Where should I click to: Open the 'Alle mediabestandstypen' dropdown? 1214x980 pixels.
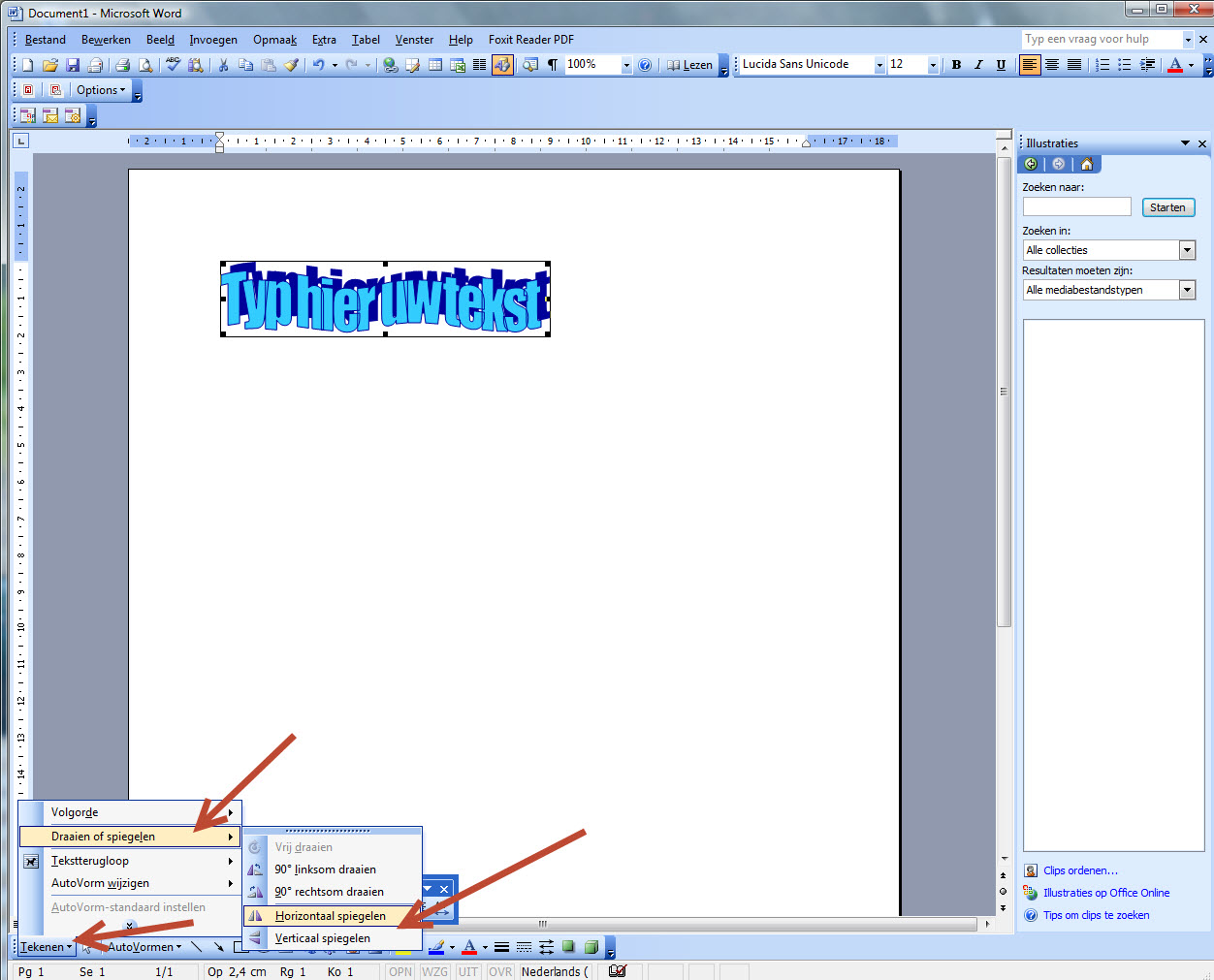click(1187, 290)
